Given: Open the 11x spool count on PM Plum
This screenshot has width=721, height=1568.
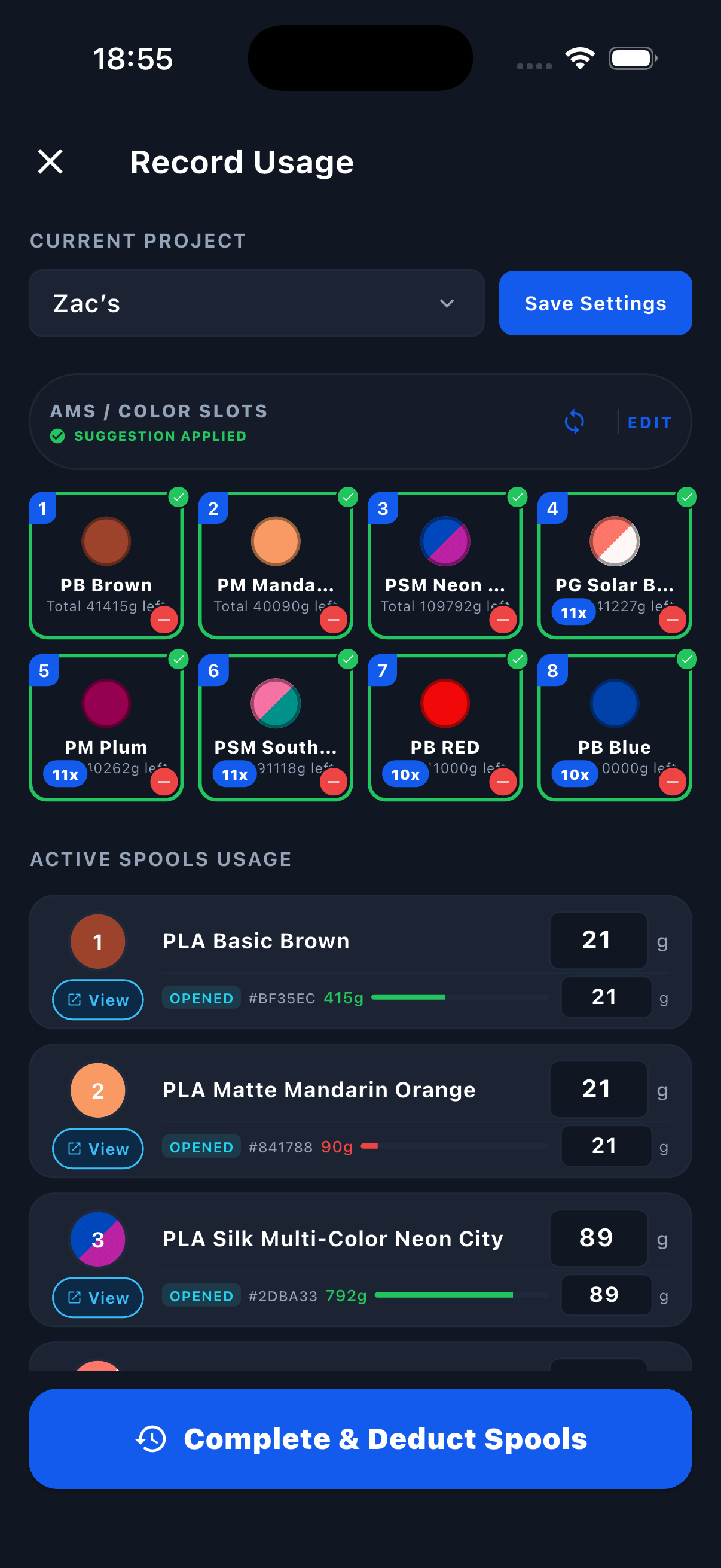Looking at the screenshot, I should pos(65,774).
